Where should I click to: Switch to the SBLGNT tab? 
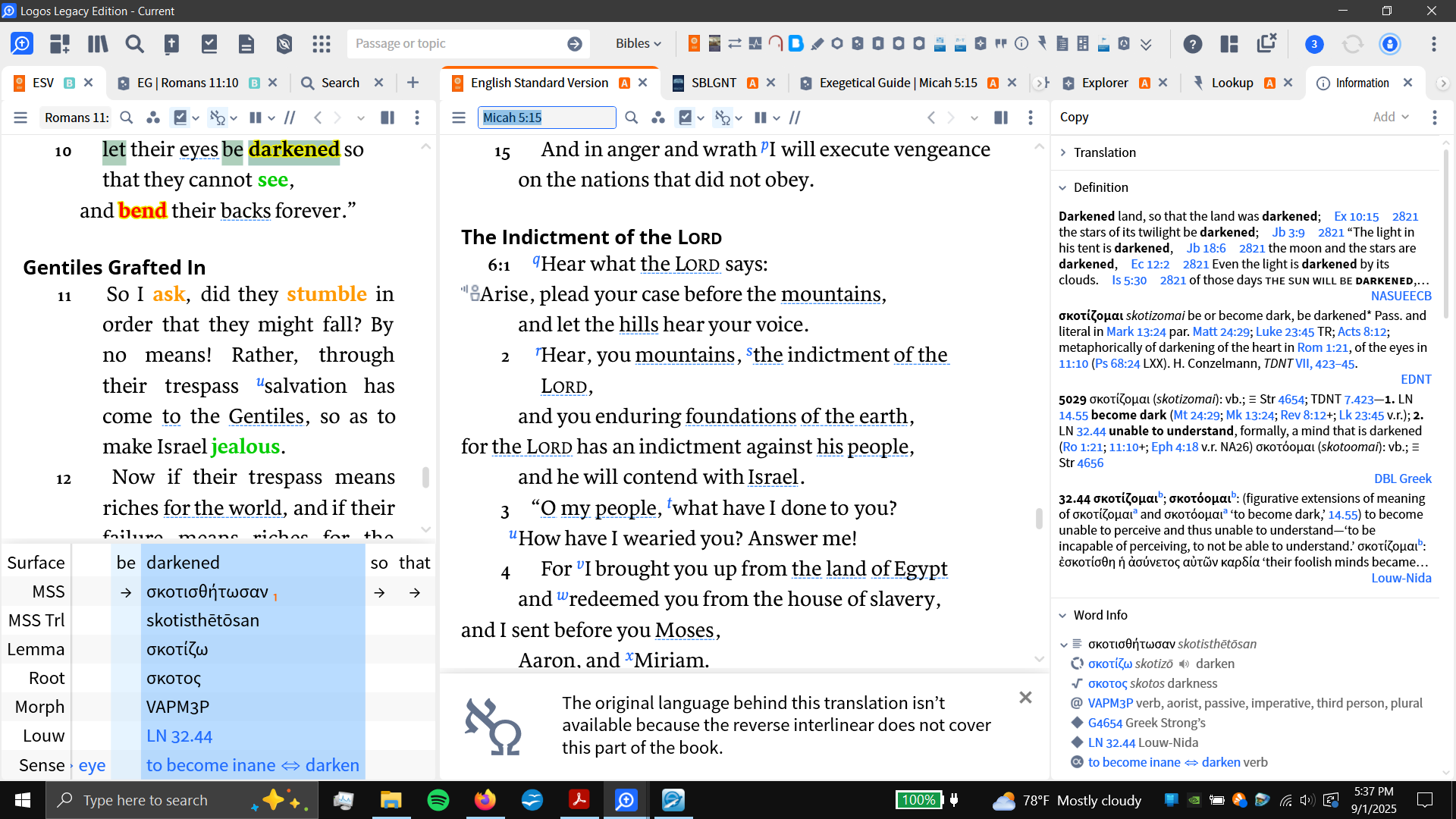[714, 83]
